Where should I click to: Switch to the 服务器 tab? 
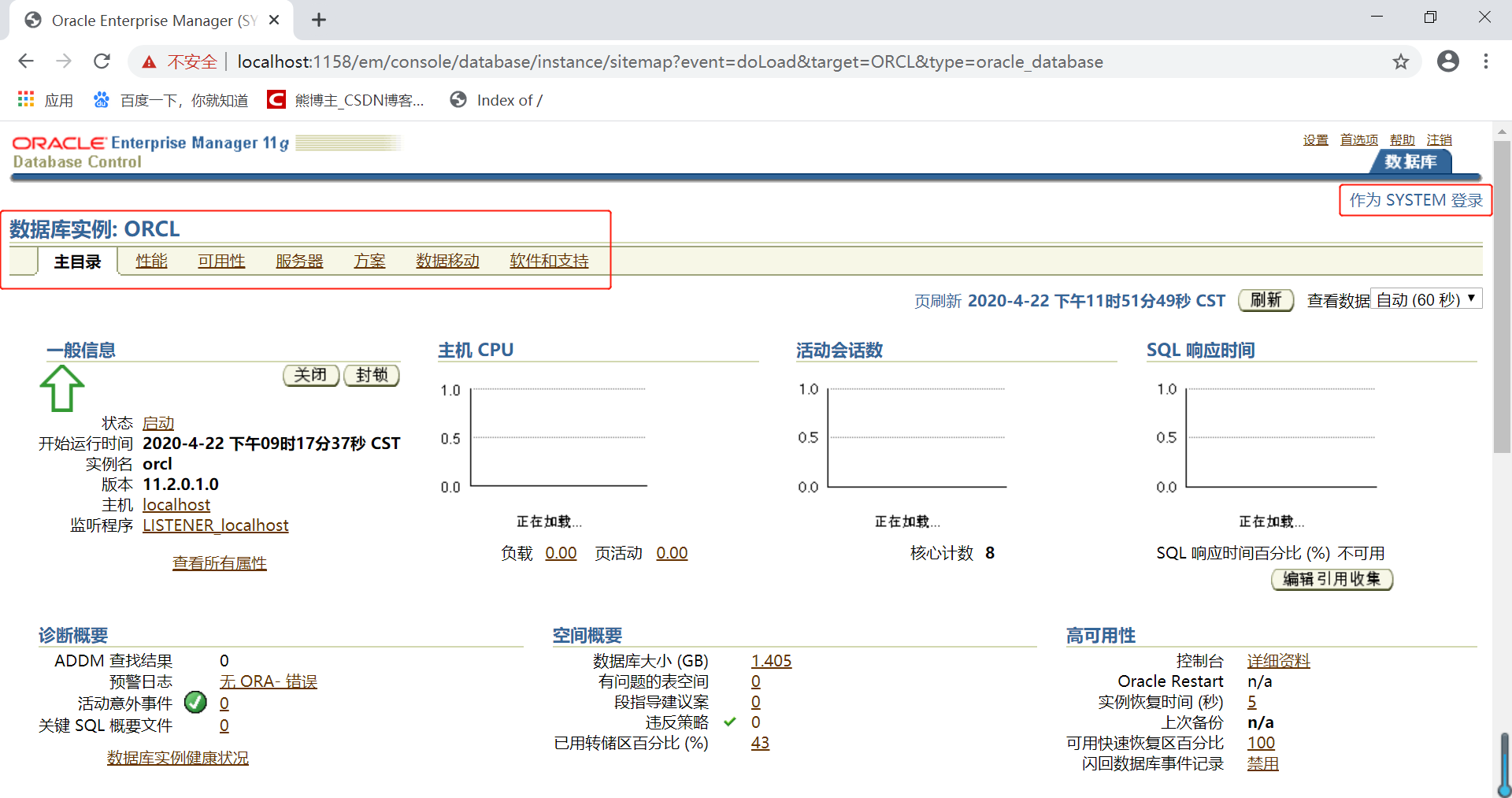pos(299,262)
